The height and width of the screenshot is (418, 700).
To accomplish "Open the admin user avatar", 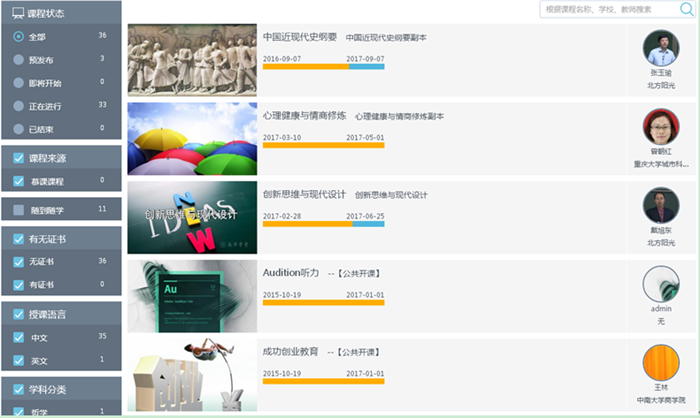I will (x=661, y=284).
